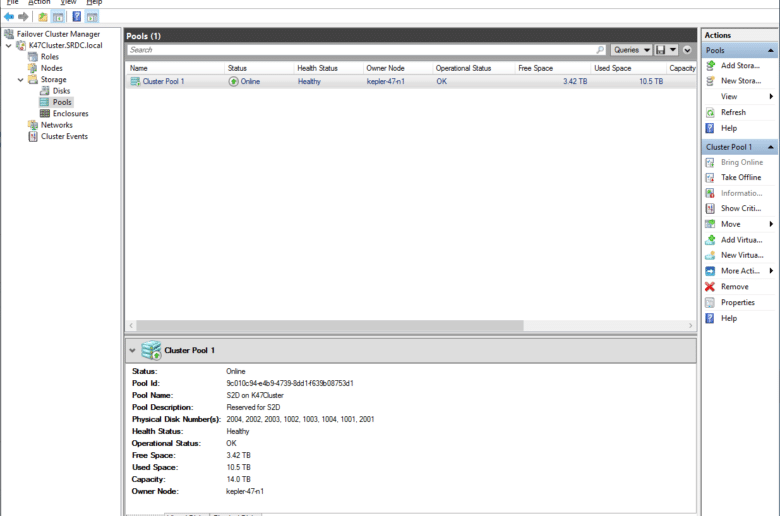Screen dimensions: 780x516
Task: Click New Virtual Disk action
Action: point(740,255)
